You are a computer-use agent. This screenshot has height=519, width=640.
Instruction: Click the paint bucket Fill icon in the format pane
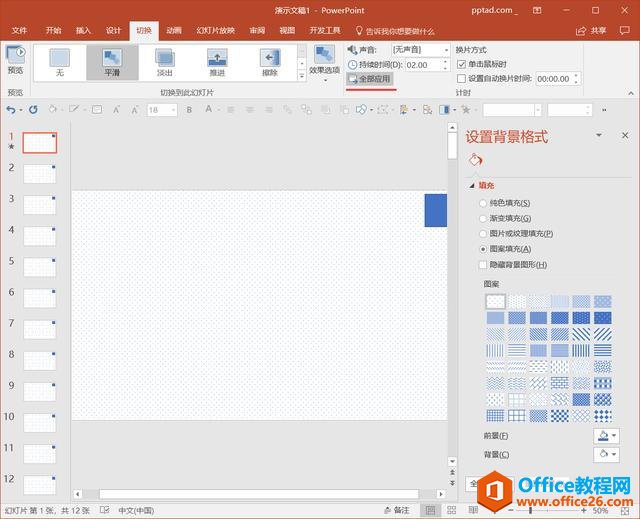click(x=476, y=160)
